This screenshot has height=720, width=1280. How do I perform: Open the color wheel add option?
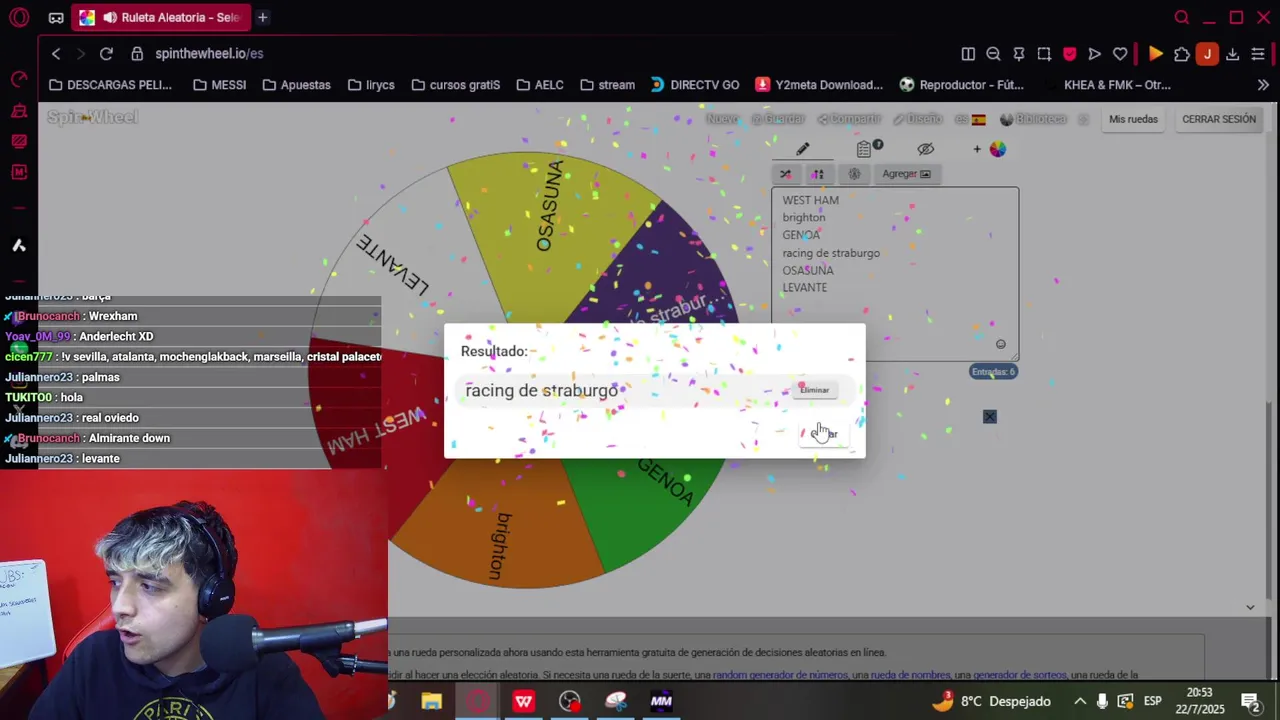[990, 149]
